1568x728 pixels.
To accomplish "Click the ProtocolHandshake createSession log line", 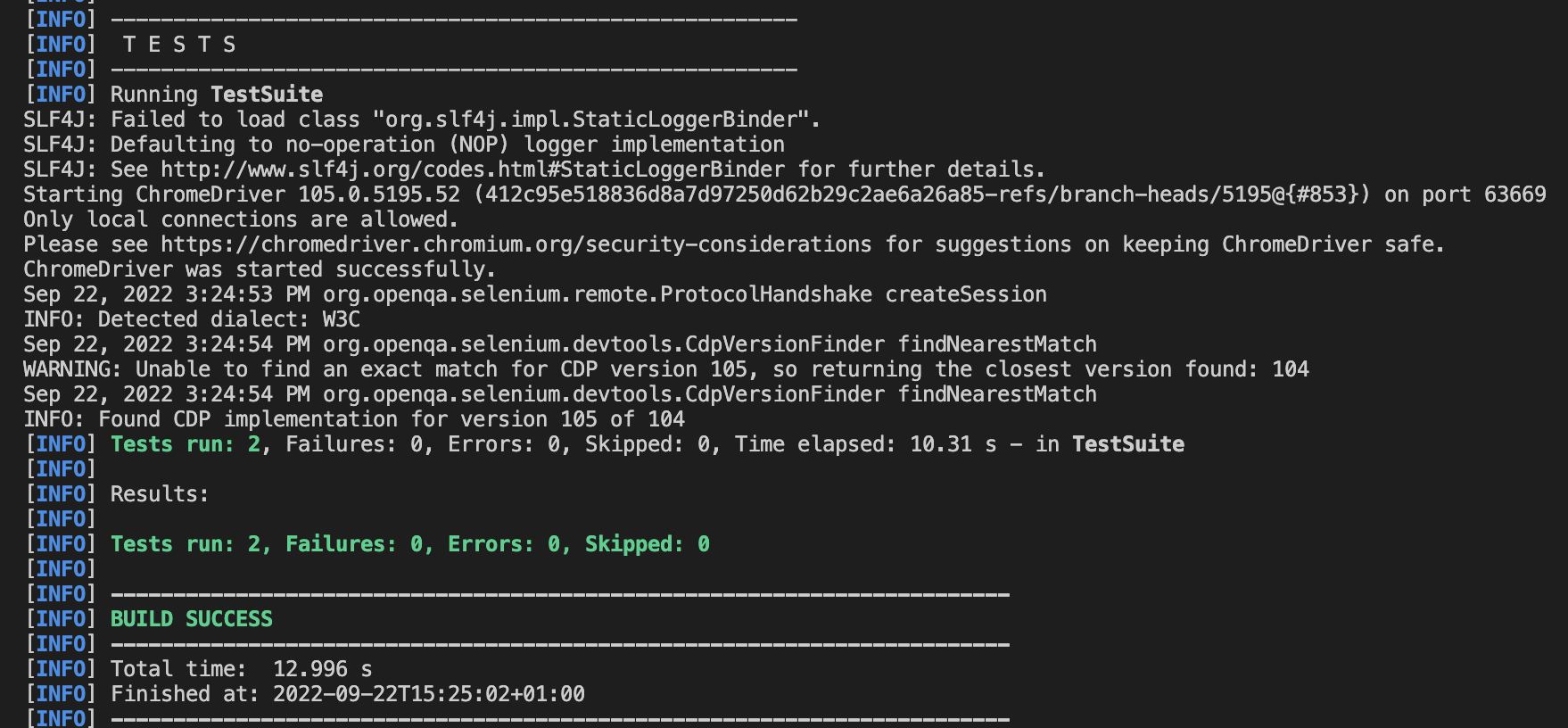I will click(535, 294).
